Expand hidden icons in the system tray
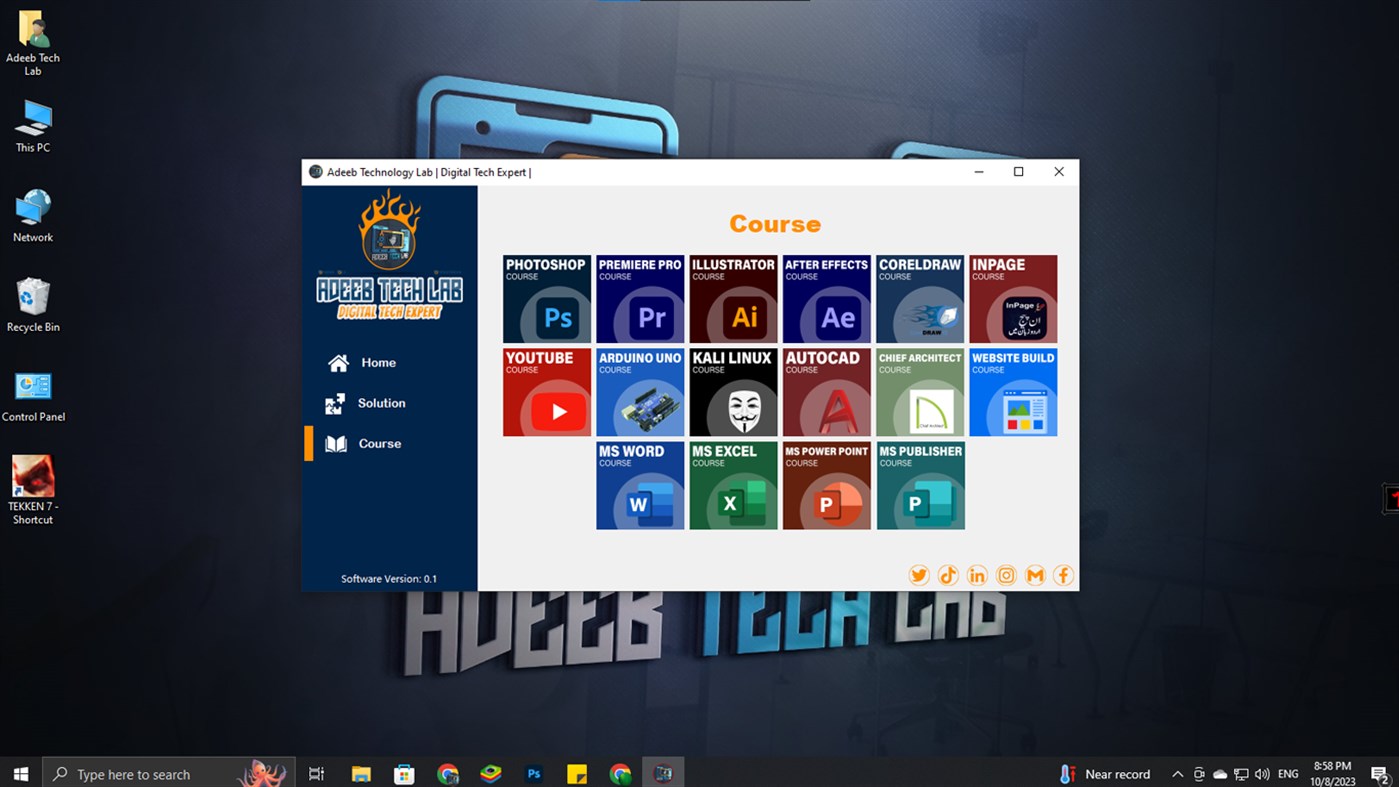This screenshot has height=787, width=1399. (x=1178, y=773)
